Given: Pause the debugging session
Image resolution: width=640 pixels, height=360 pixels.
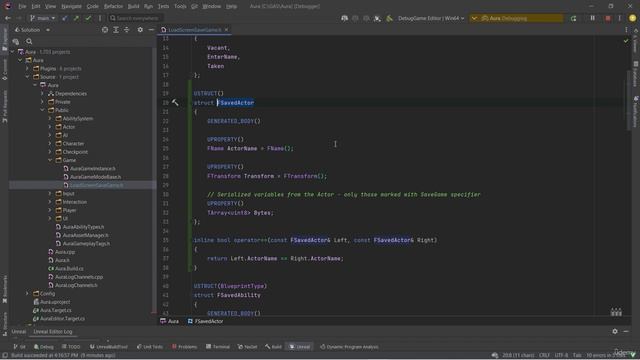Looking at the screenshot, I should pyautogui.click(x=593, y=18).
